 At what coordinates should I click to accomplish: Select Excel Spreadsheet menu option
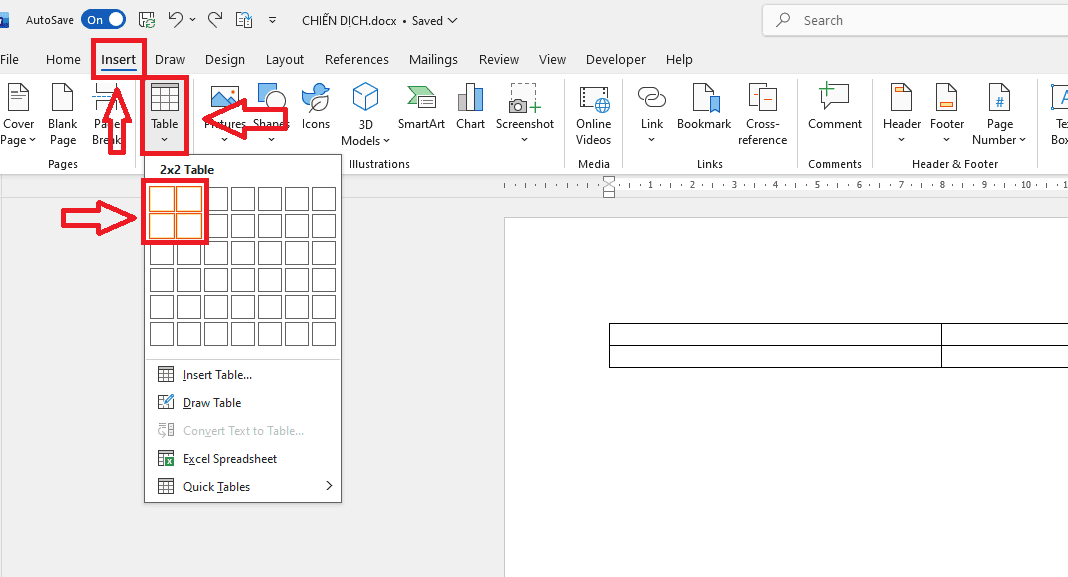pos(229,459)
